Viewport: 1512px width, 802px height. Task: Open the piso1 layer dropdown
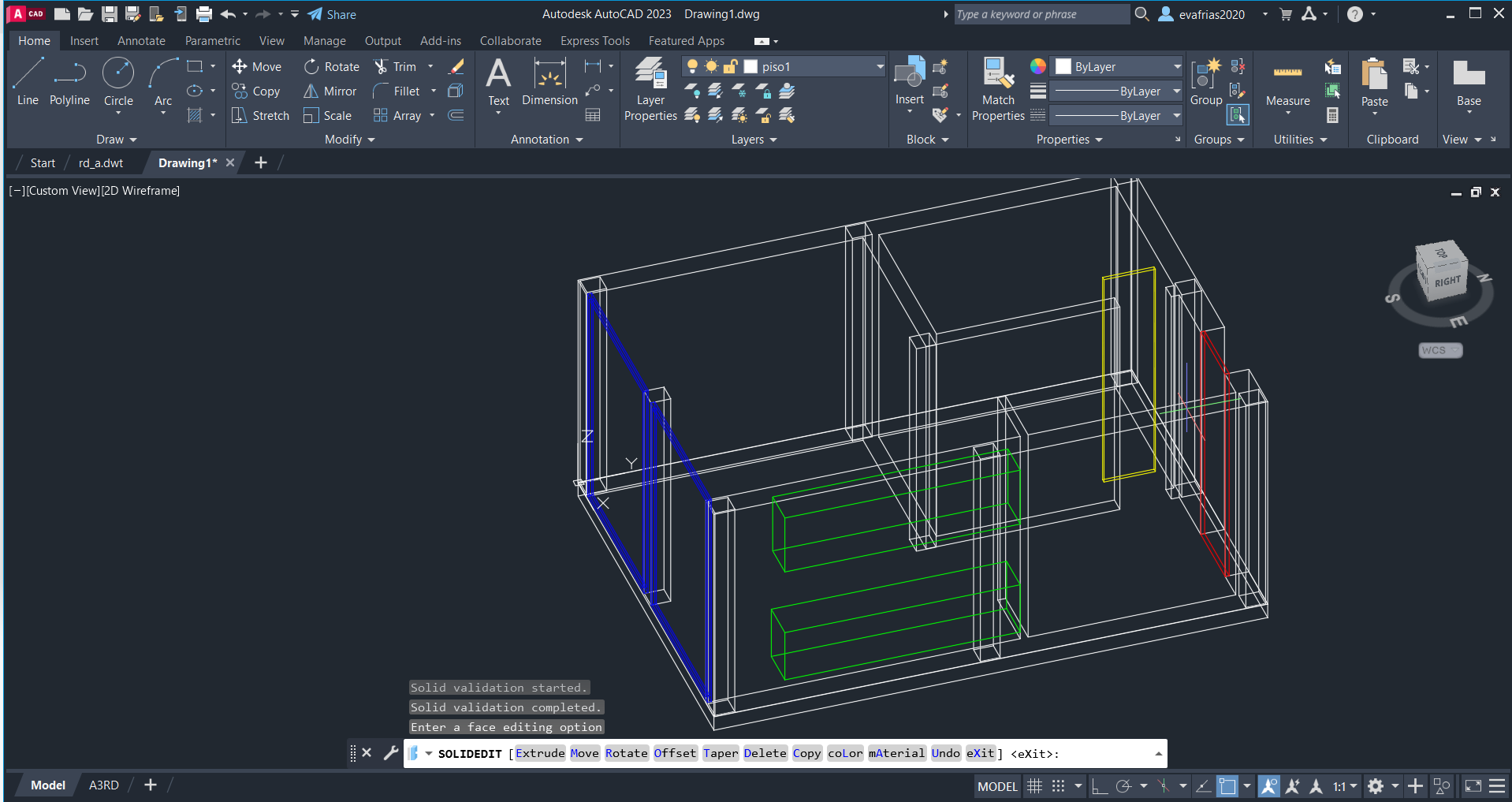[x=880, y=67]
